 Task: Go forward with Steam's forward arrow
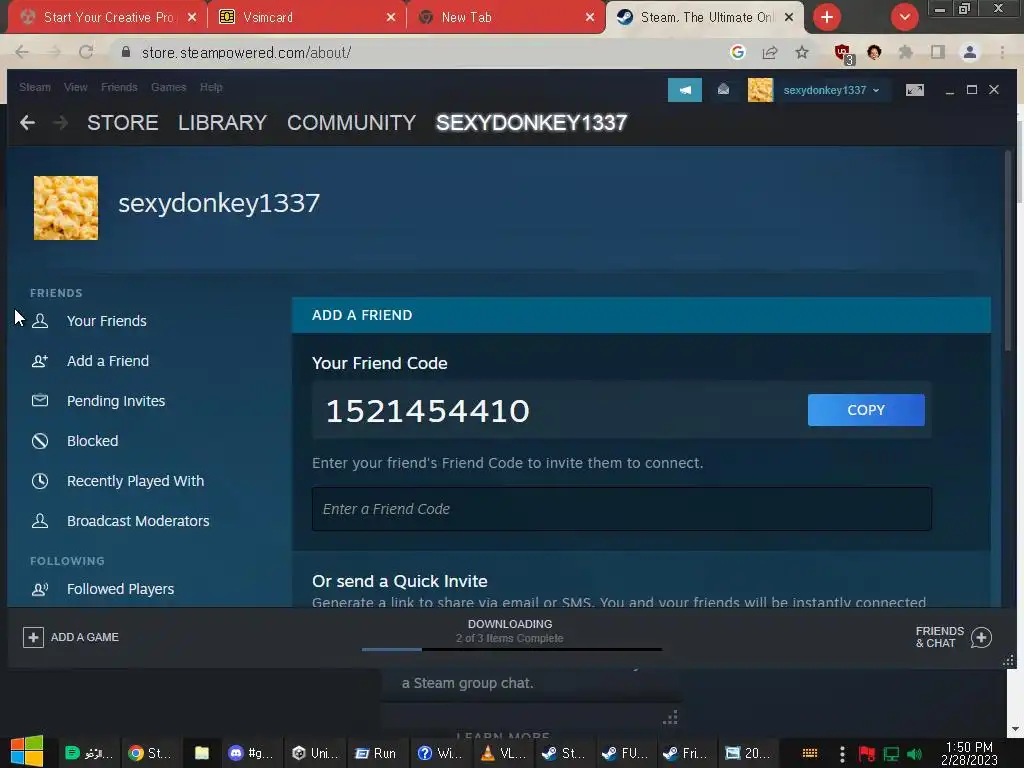pyautogui.click(x=60, y=123)
